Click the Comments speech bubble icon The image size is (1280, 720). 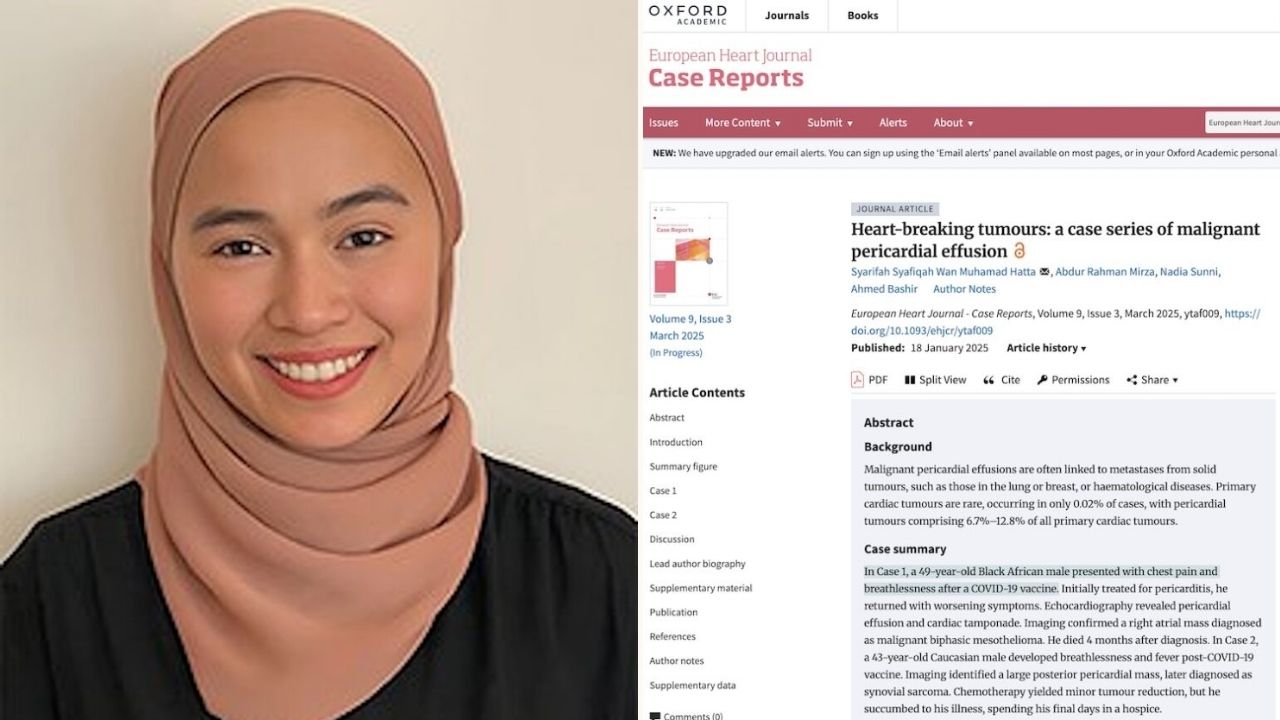coord(655,716)
